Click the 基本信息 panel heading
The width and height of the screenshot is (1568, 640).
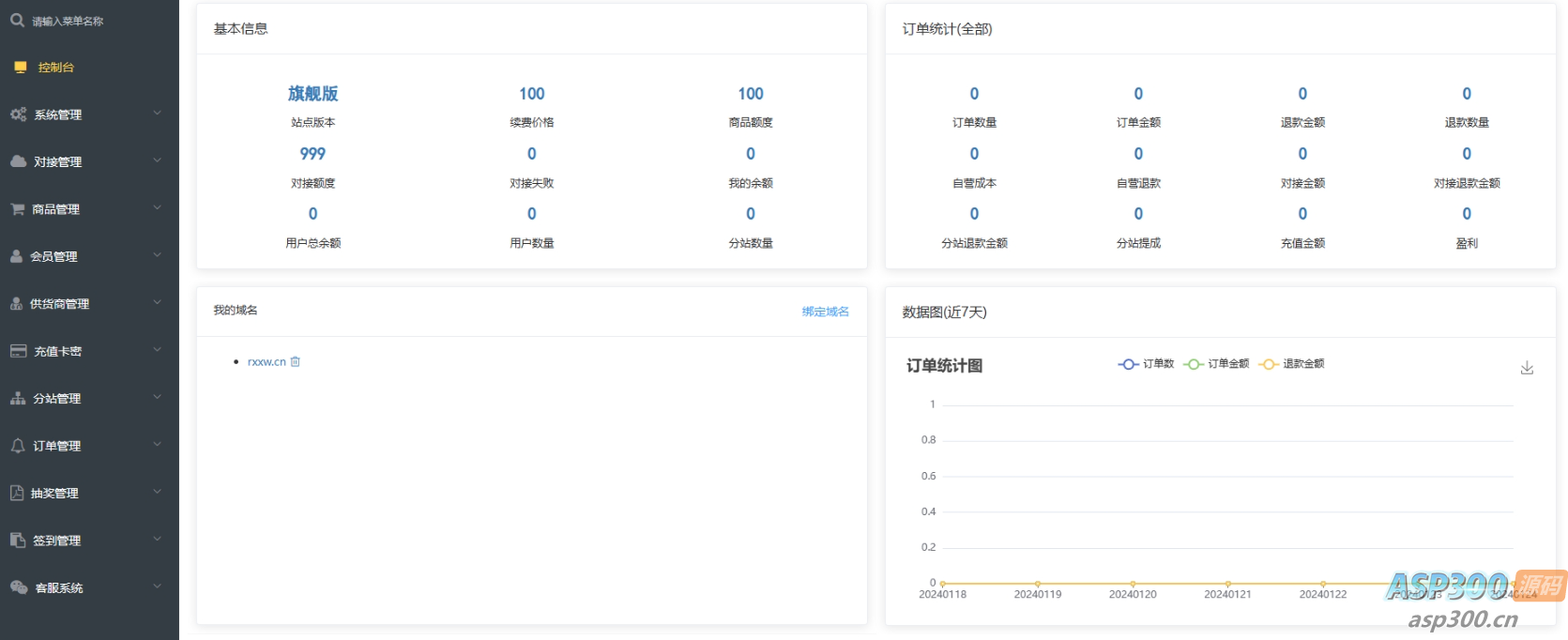240,29
